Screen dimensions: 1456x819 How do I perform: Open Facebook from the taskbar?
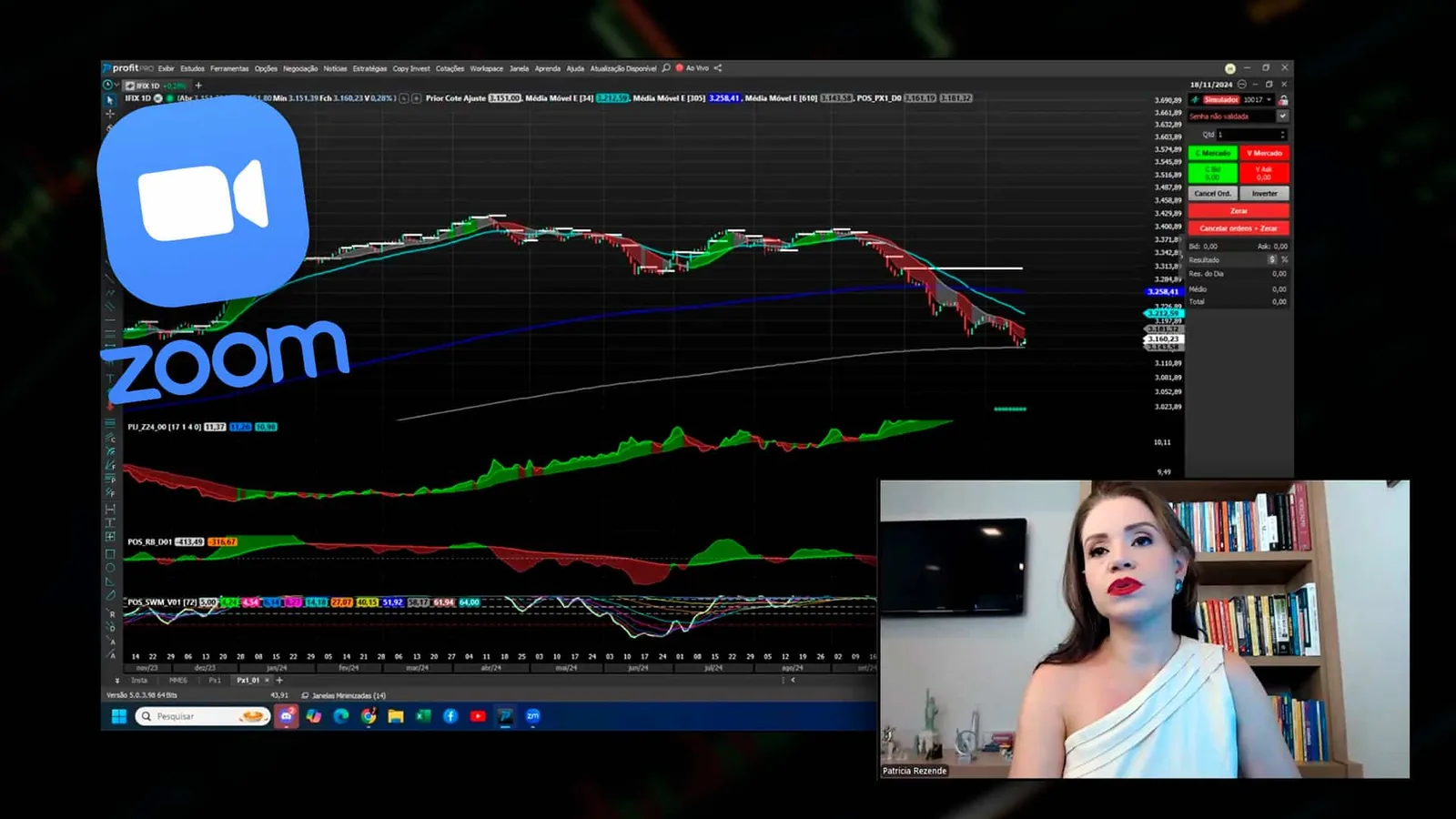(450, 716)
